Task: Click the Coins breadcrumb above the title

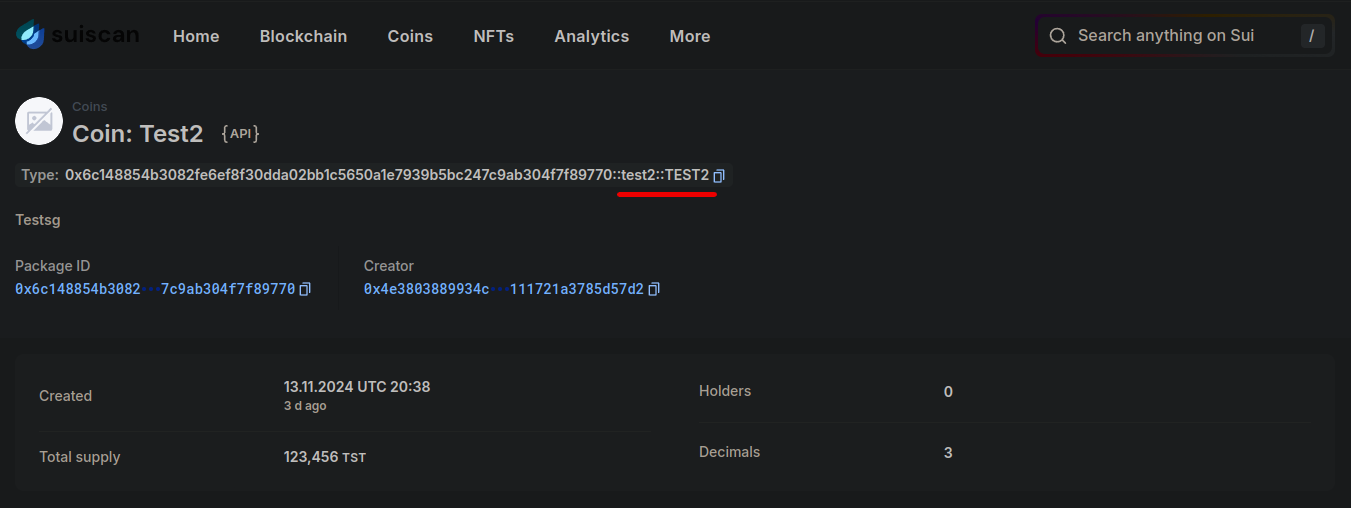Action: 89,106
